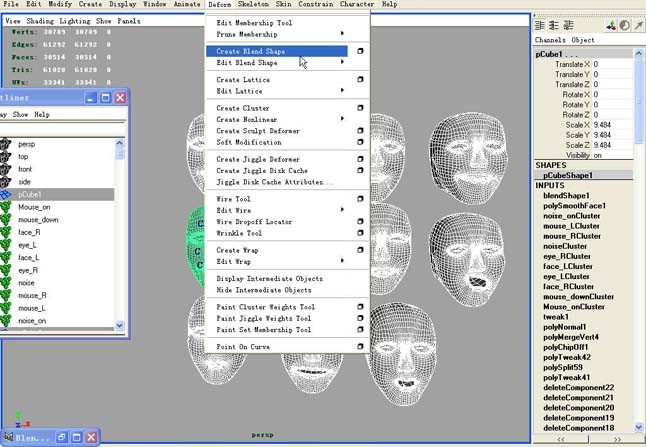This screenshot has width=646, height=447.
Task: Select mouse_down in the Outliner
Action: 38,220
